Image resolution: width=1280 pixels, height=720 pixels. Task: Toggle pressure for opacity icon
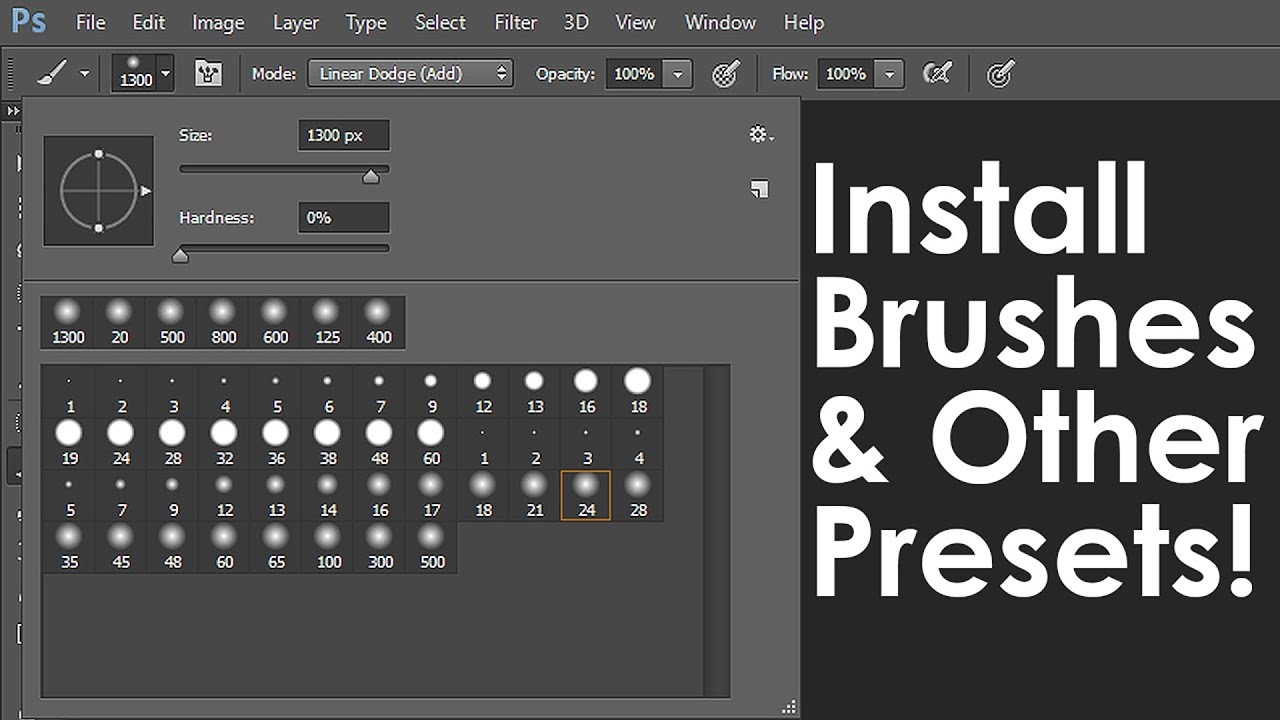(x=725, y=74)
